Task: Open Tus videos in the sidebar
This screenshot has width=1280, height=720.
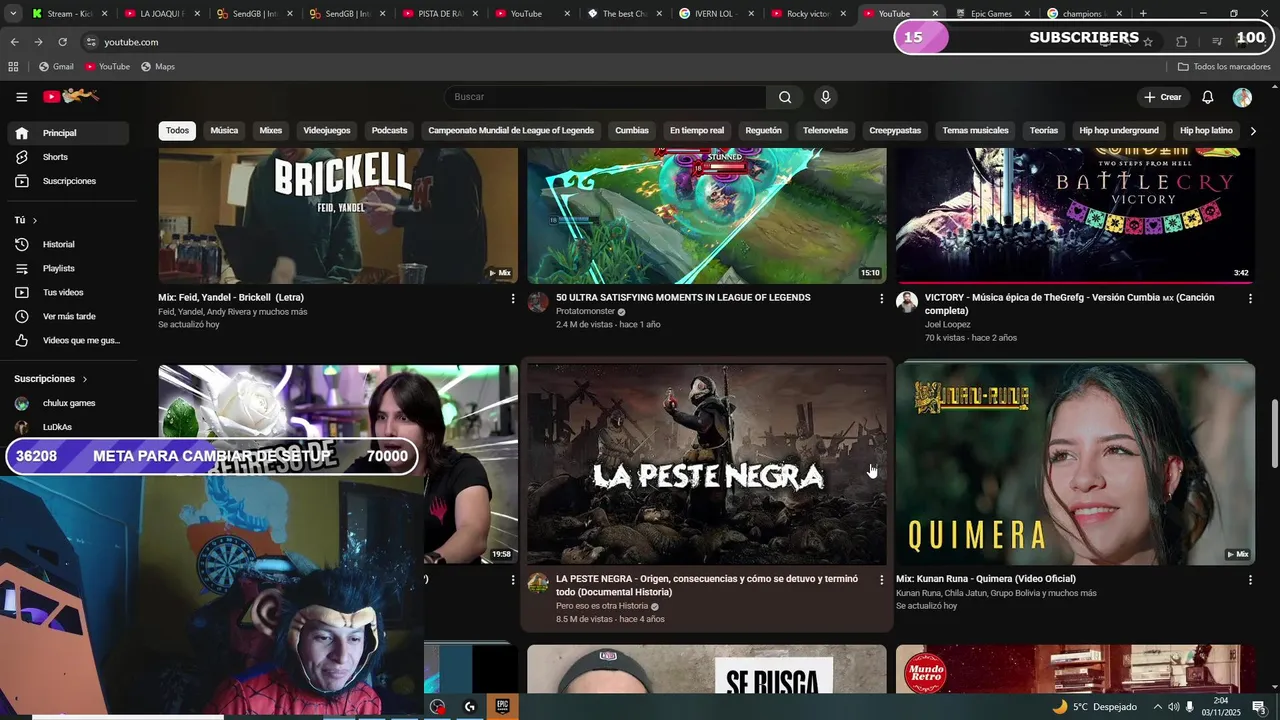Action: point(66,292)
